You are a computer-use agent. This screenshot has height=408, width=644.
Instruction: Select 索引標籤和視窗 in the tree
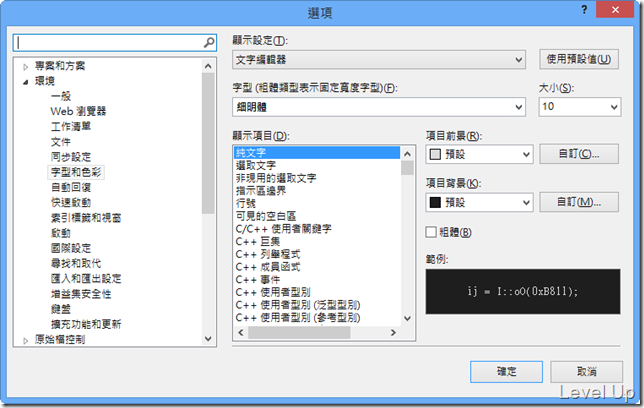click(x=86, y=218)
